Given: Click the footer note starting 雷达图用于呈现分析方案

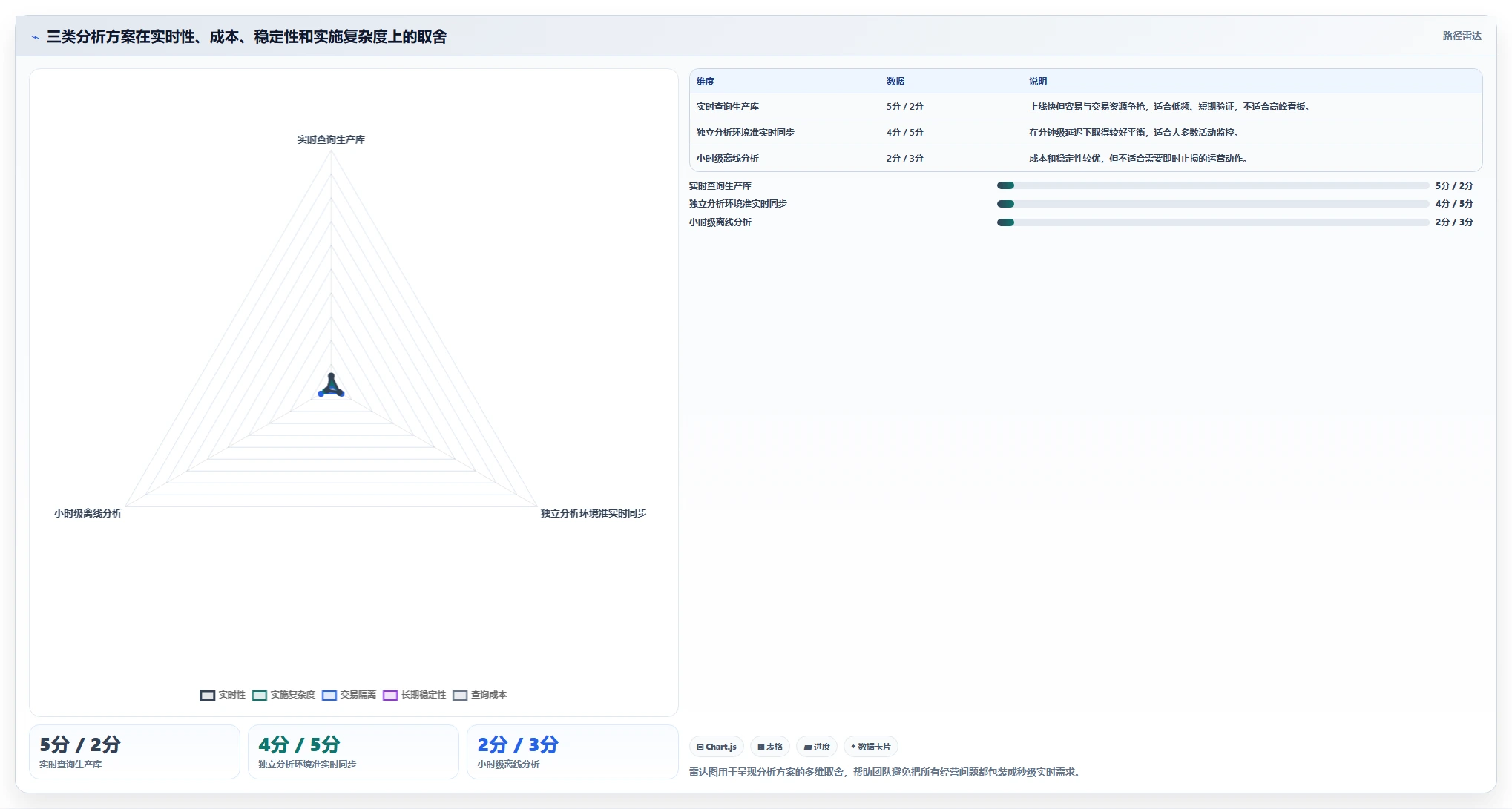Looking at the screenshot, I should tap(887, 772).
